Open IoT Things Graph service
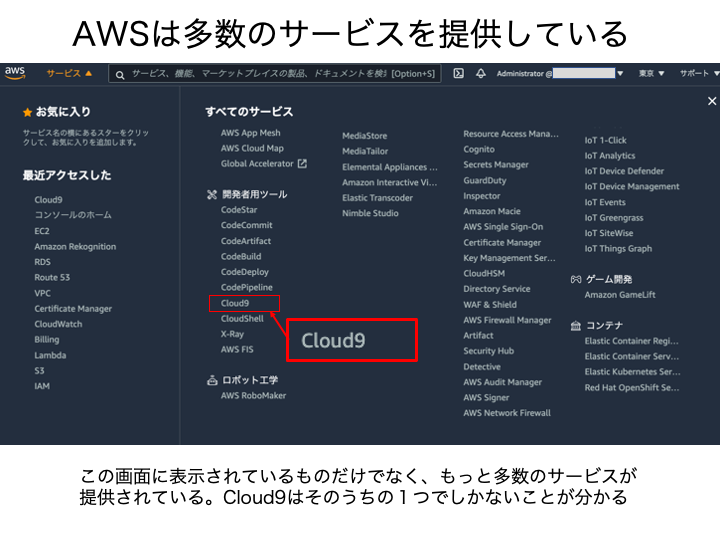720x540 pixels. 618,249
